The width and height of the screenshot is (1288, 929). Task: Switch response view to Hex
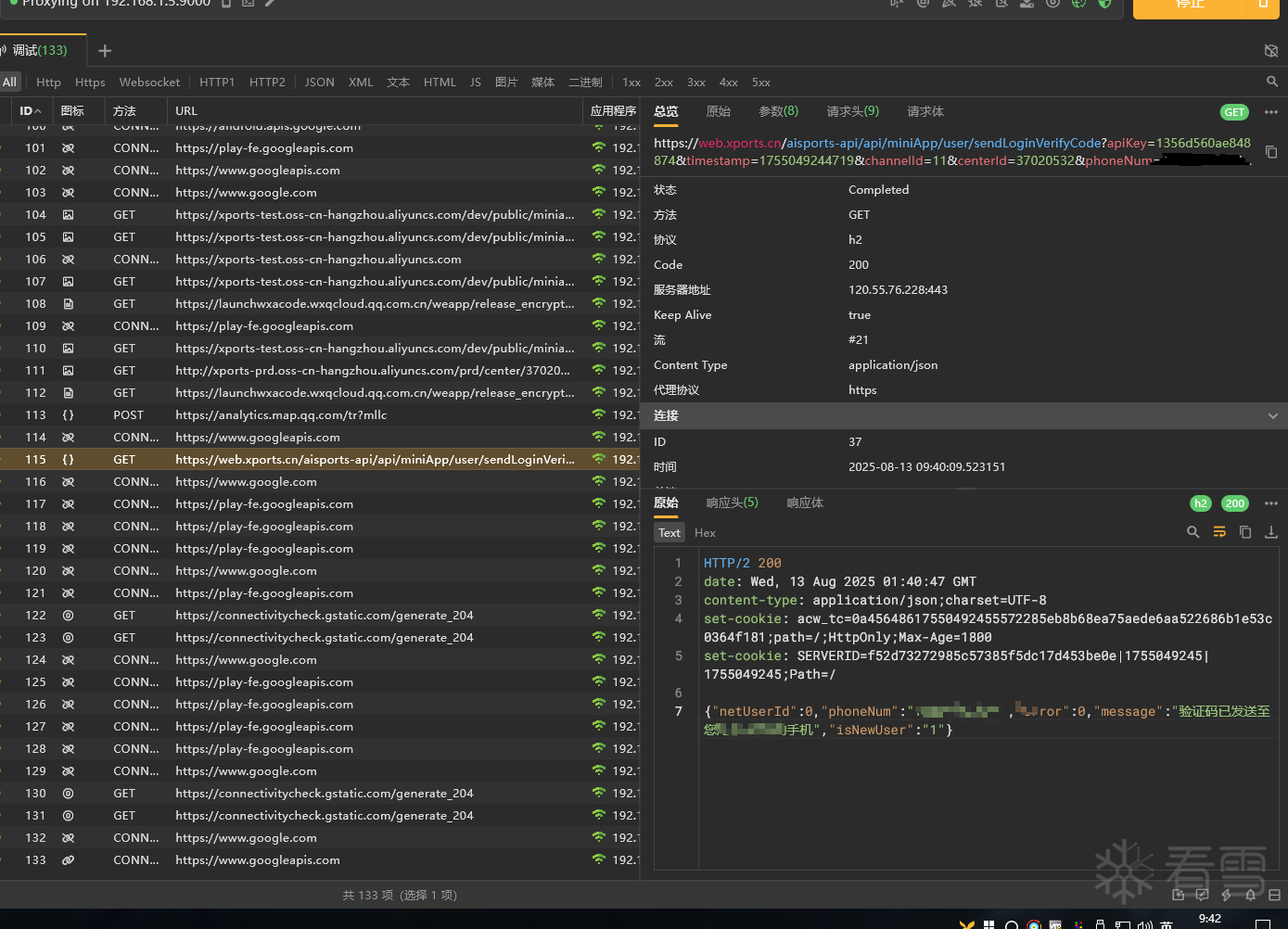coord(705,533)
